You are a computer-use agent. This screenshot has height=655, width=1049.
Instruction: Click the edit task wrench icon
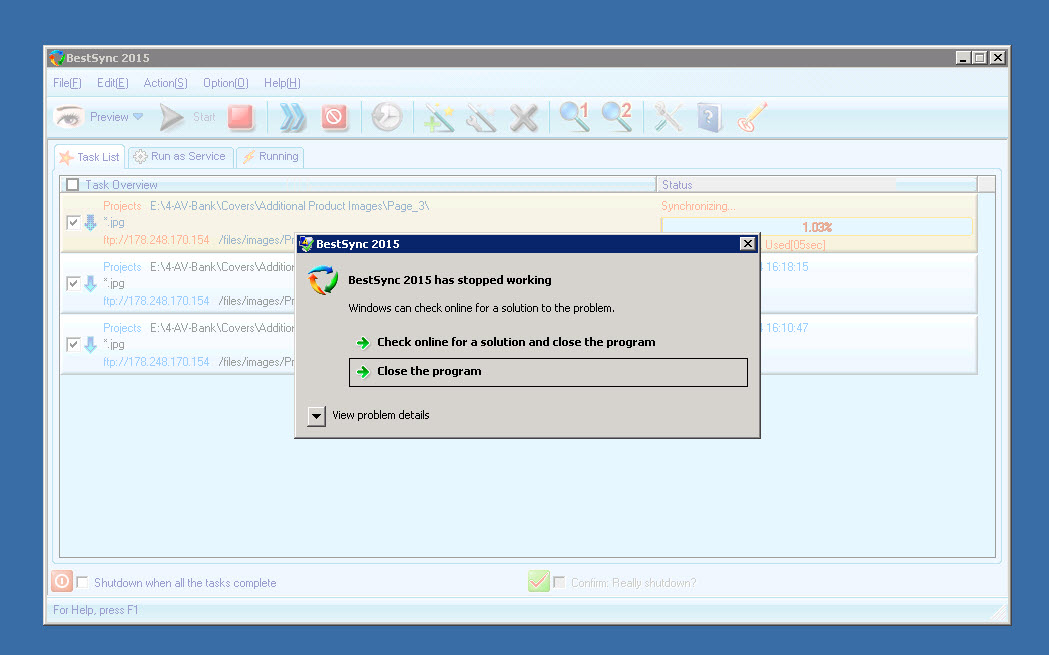pyautogui.click(x=481, y=117)
